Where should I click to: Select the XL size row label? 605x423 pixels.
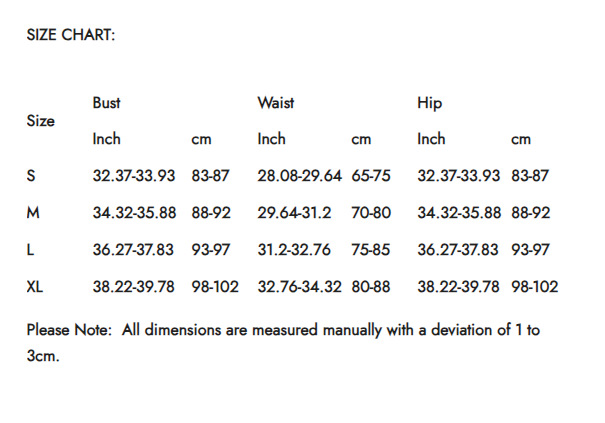(35, 287)
